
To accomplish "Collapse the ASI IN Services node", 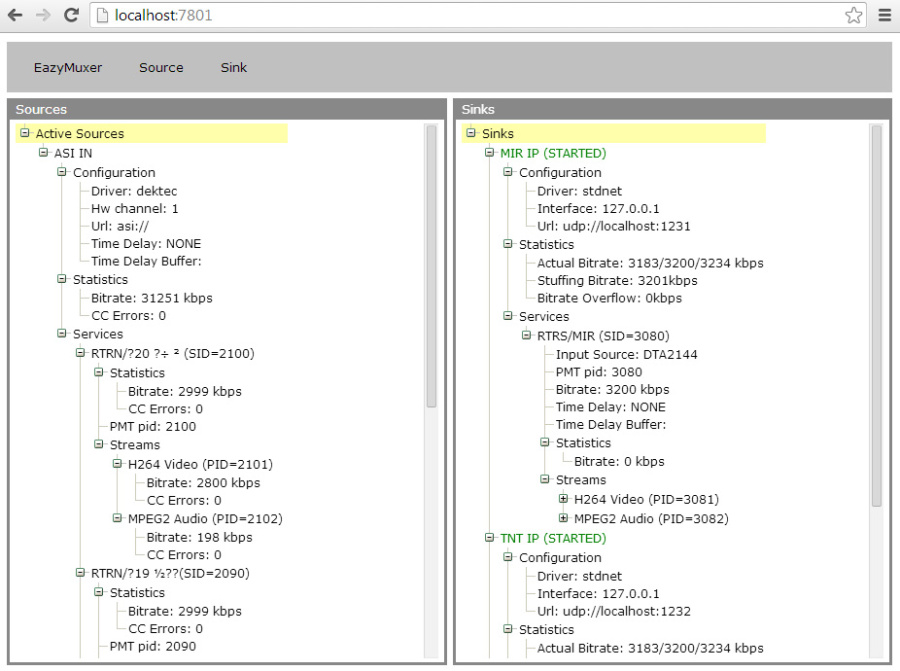I will tap(61, 333).
